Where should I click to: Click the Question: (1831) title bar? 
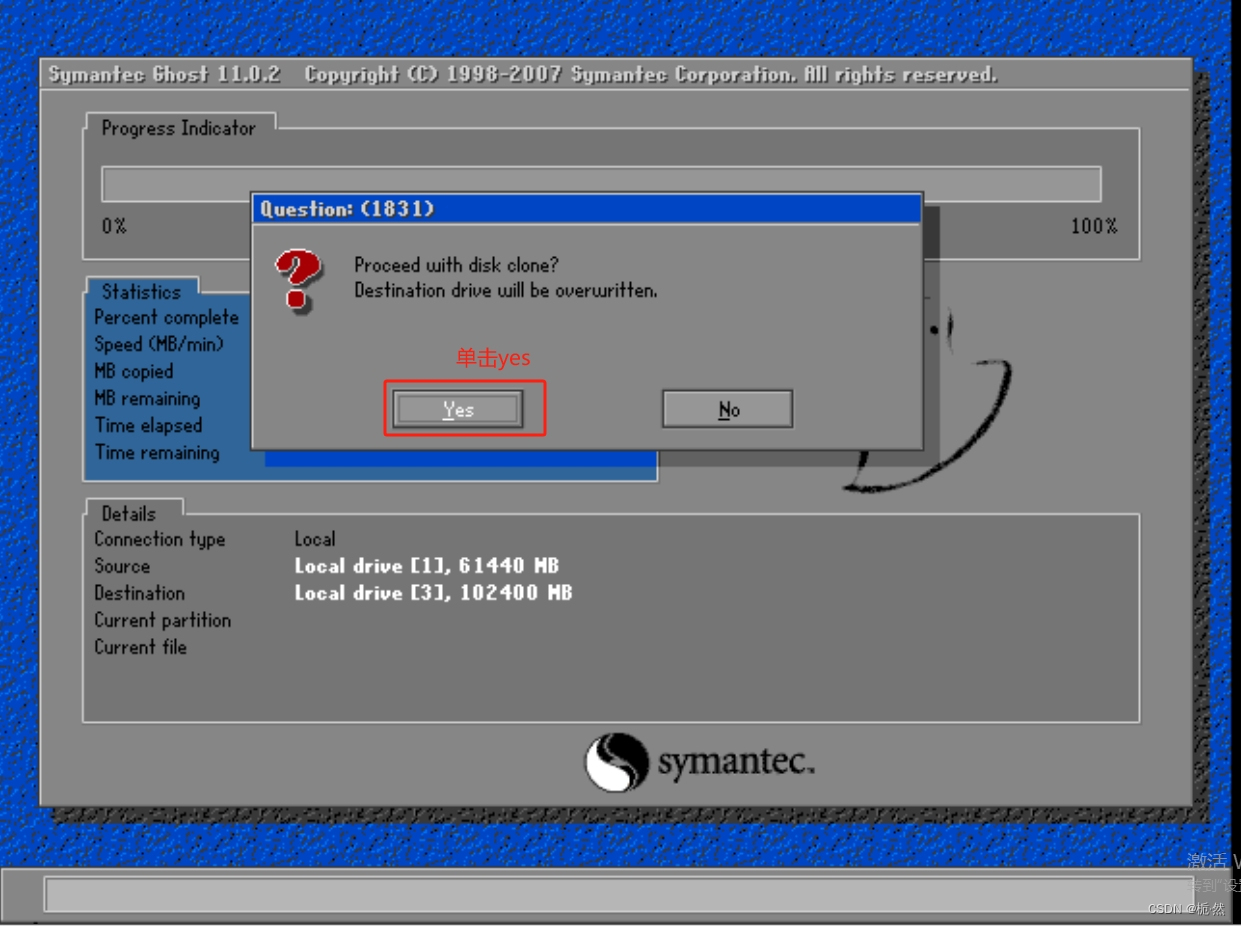(x=586, y=209)
